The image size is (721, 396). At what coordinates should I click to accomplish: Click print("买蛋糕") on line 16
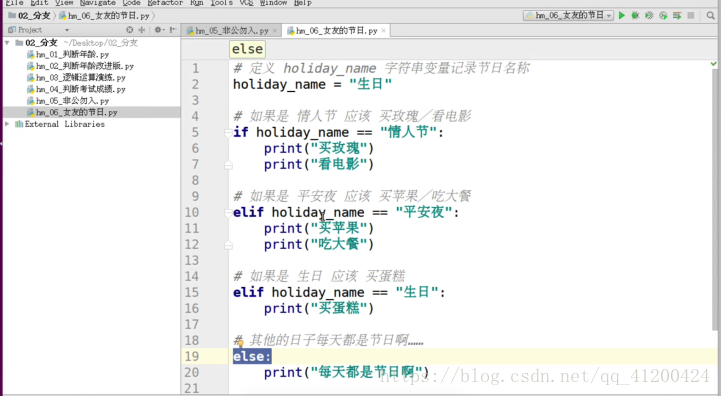click(319, 309)
